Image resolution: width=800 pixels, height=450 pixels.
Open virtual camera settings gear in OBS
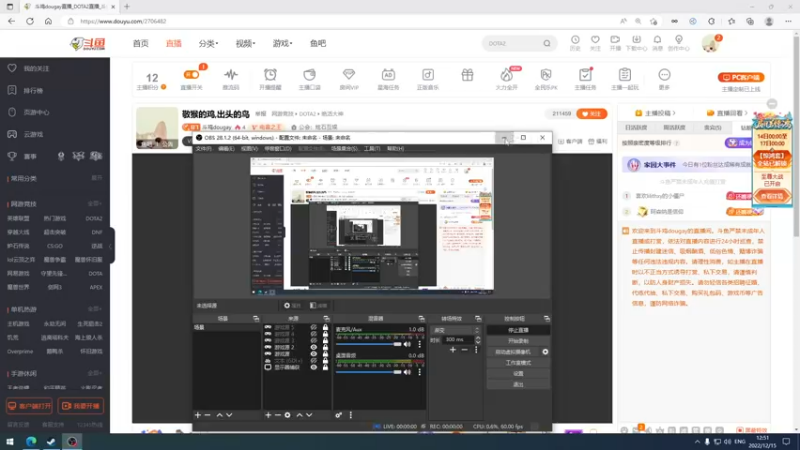coord(545,352)
